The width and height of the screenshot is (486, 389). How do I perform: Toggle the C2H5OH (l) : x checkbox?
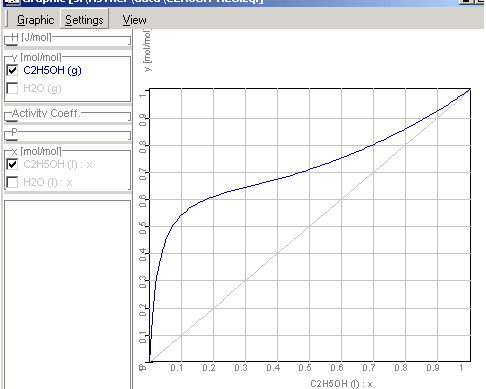(x=12, y=164)
